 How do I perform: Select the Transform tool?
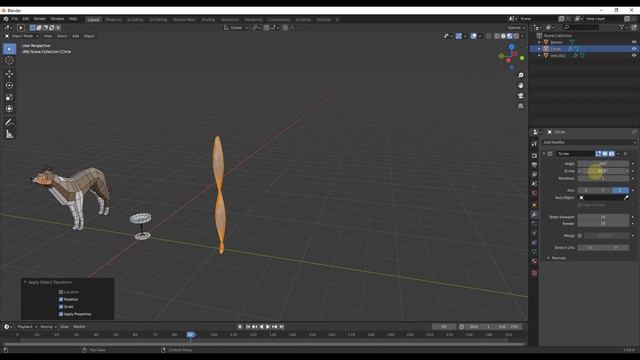tap(9, 109)
